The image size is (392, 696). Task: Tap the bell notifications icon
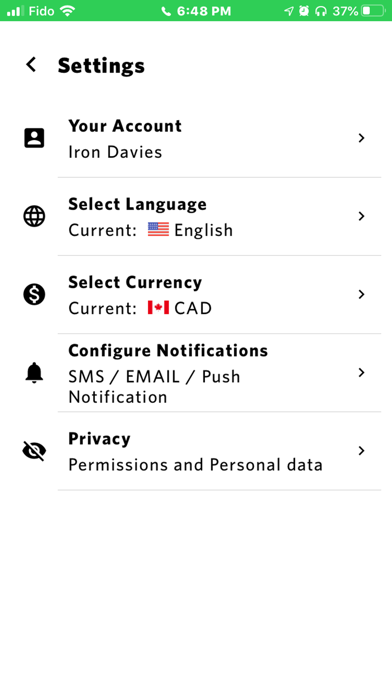[x=34, y=372]
